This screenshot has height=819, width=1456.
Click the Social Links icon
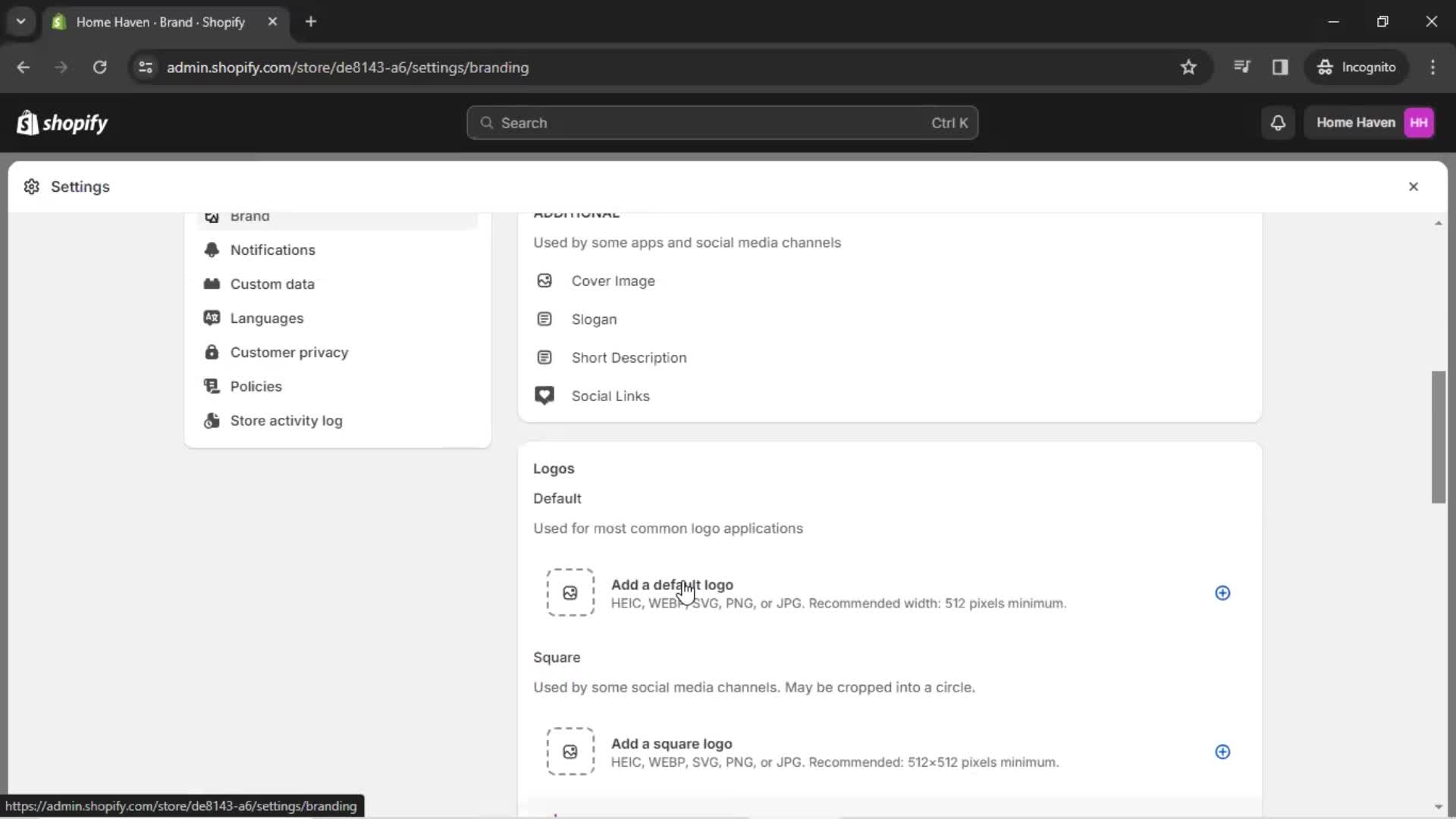coord(543,395)
